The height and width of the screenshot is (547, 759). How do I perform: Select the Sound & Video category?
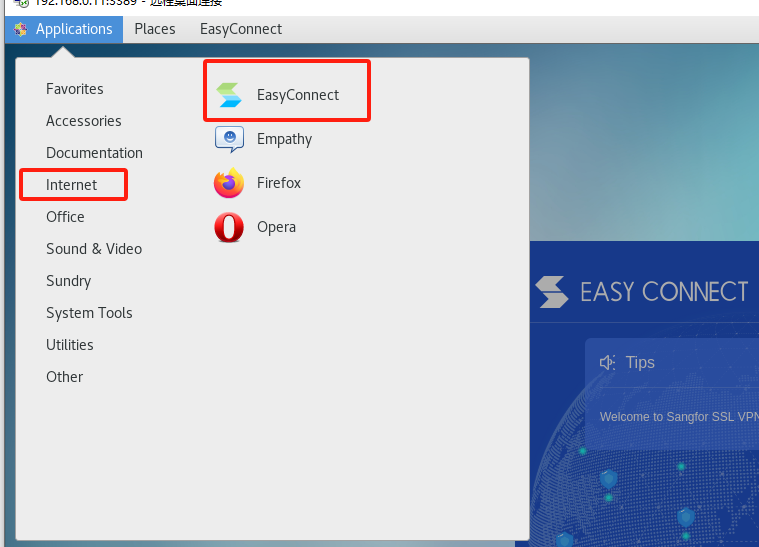click(x=94, y=249)
